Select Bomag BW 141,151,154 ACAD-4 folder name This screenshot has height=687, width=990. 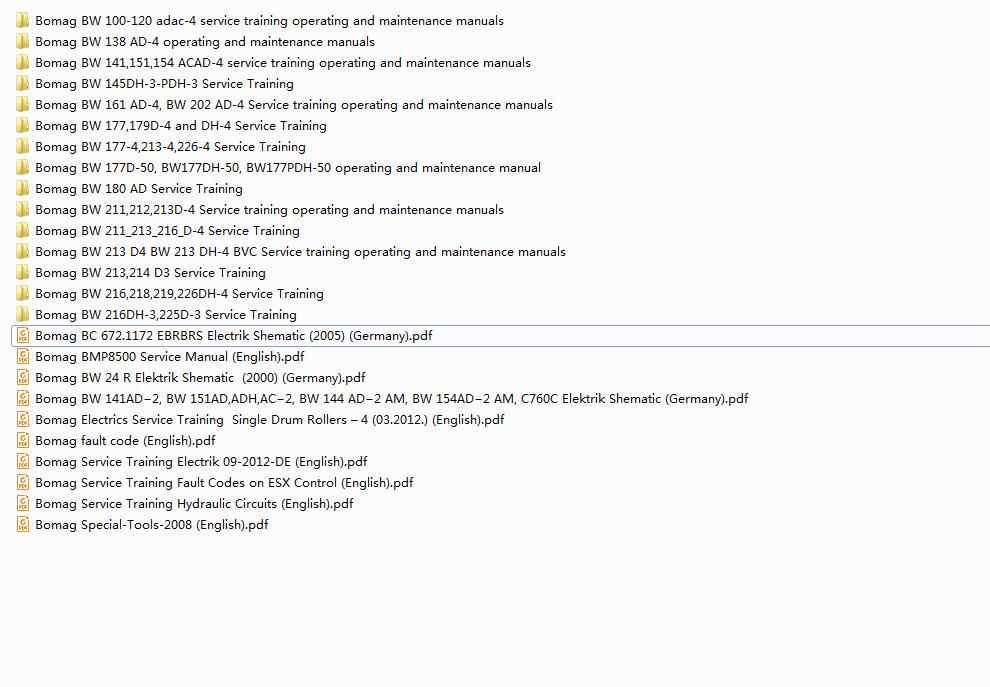(x=282, y=63)
